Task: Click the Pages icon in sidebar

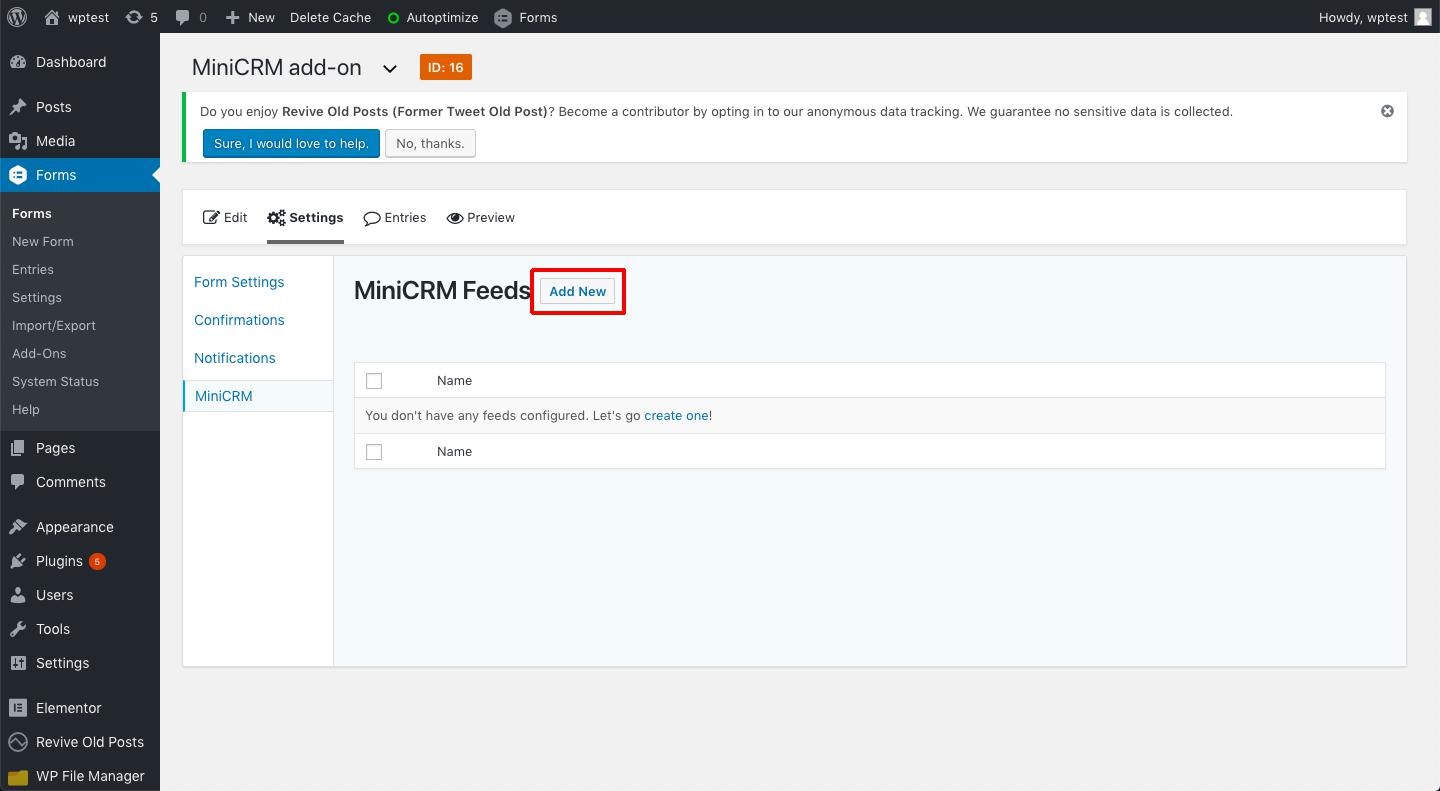Action: coord(18,448)
